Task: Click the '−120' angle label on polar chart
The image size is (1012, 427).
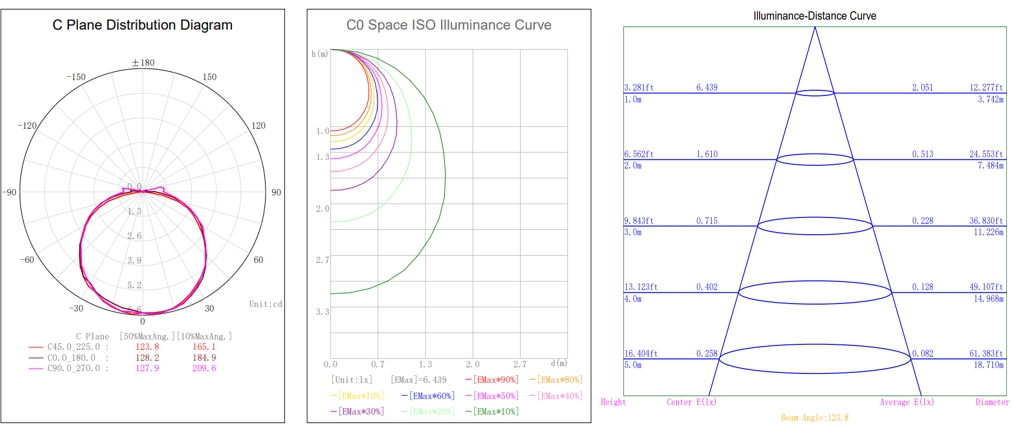Action: (26, 126)
